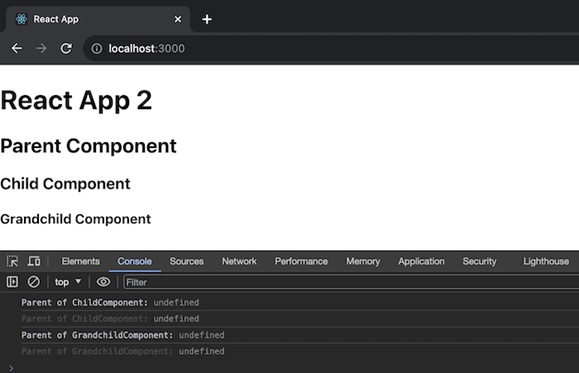Screen dimensions: 579x373
Task: Show the console sidebar icon
Action: pos(12,282)
